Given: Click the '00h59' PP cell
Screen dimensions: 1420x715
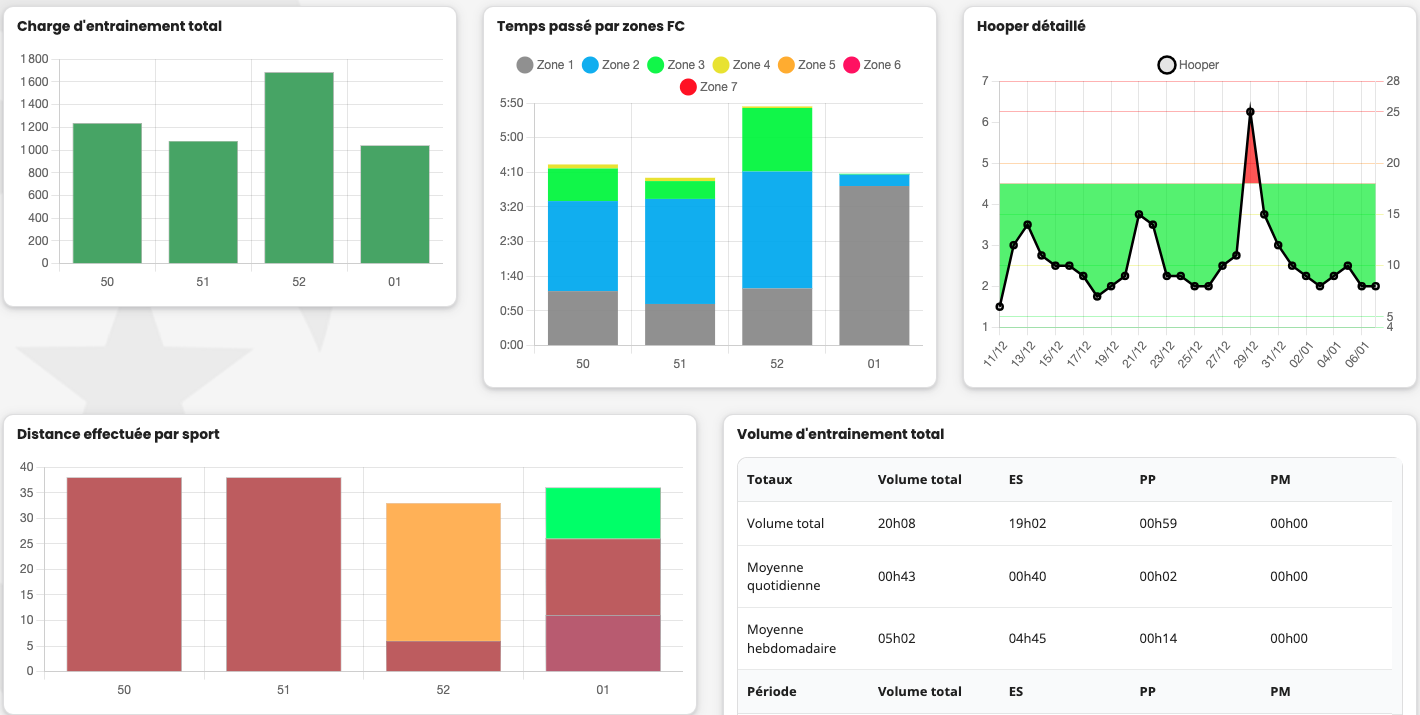Looking at the screenshot, I should (x=1158, y=524).
